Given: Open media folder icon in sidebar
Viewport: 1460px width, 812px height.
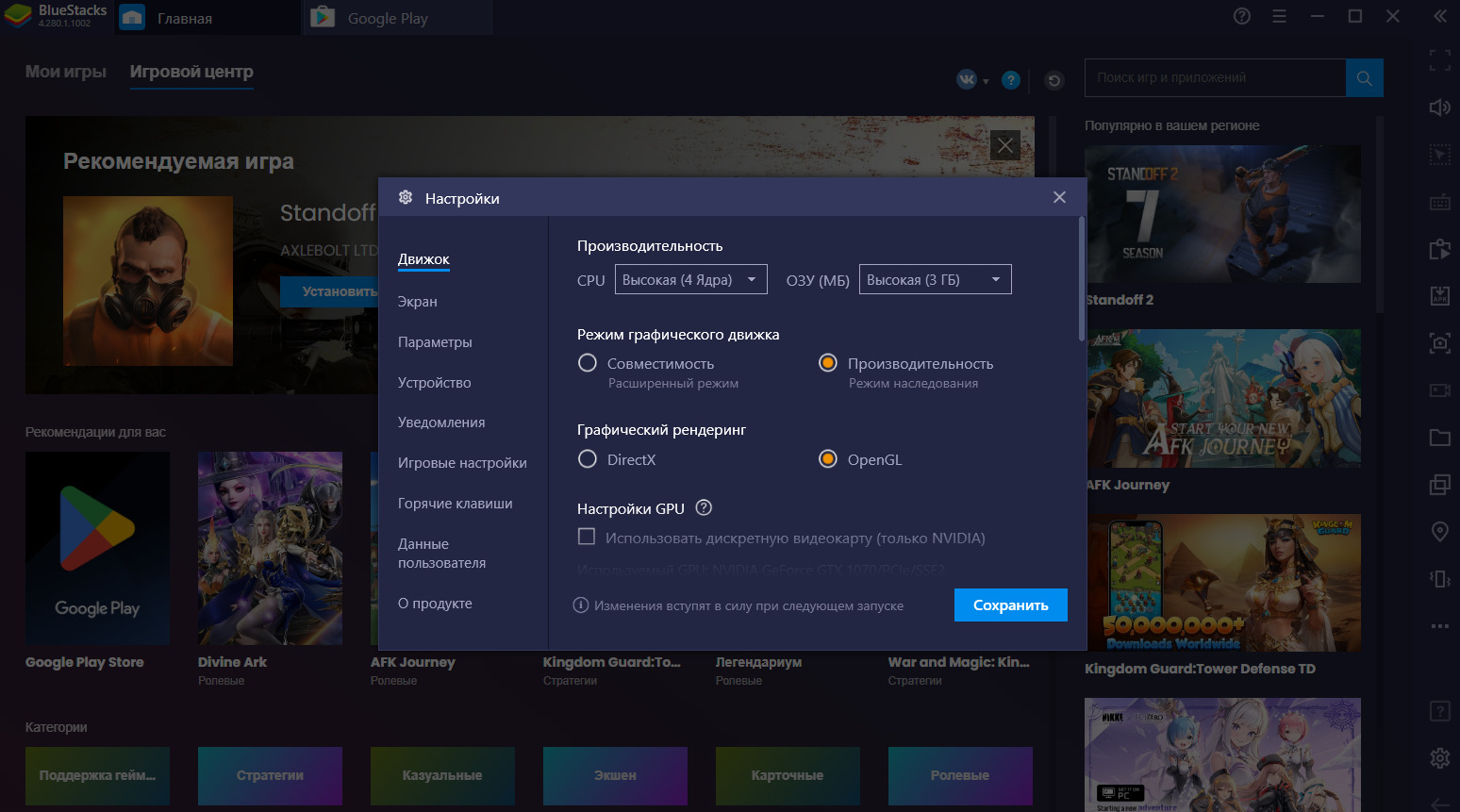Looking at the screenshot, I should coord(1440,438).
